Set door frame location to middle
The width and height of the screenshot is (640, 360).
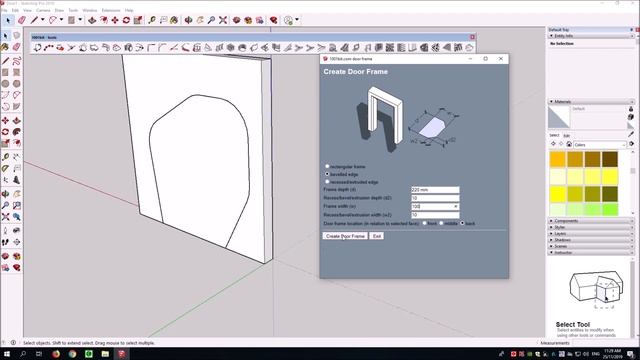(x=441, y=223)
